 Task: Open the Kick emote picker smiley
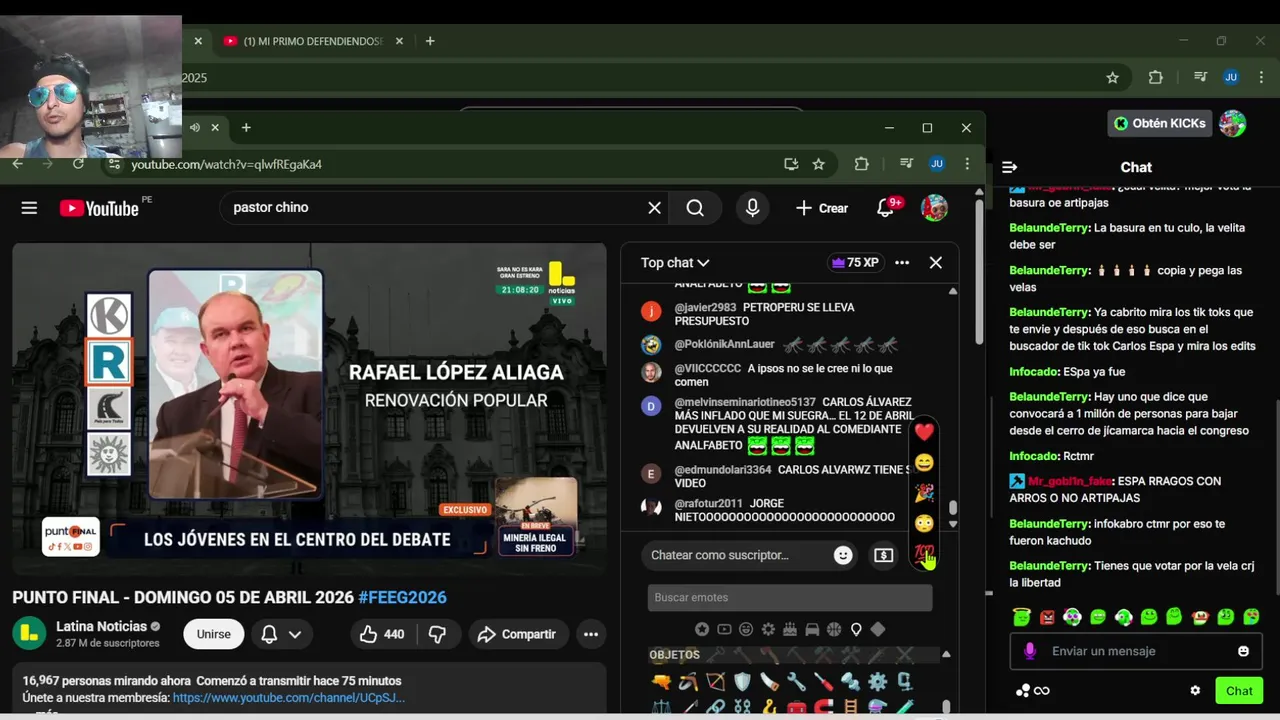click(1243, 651)
